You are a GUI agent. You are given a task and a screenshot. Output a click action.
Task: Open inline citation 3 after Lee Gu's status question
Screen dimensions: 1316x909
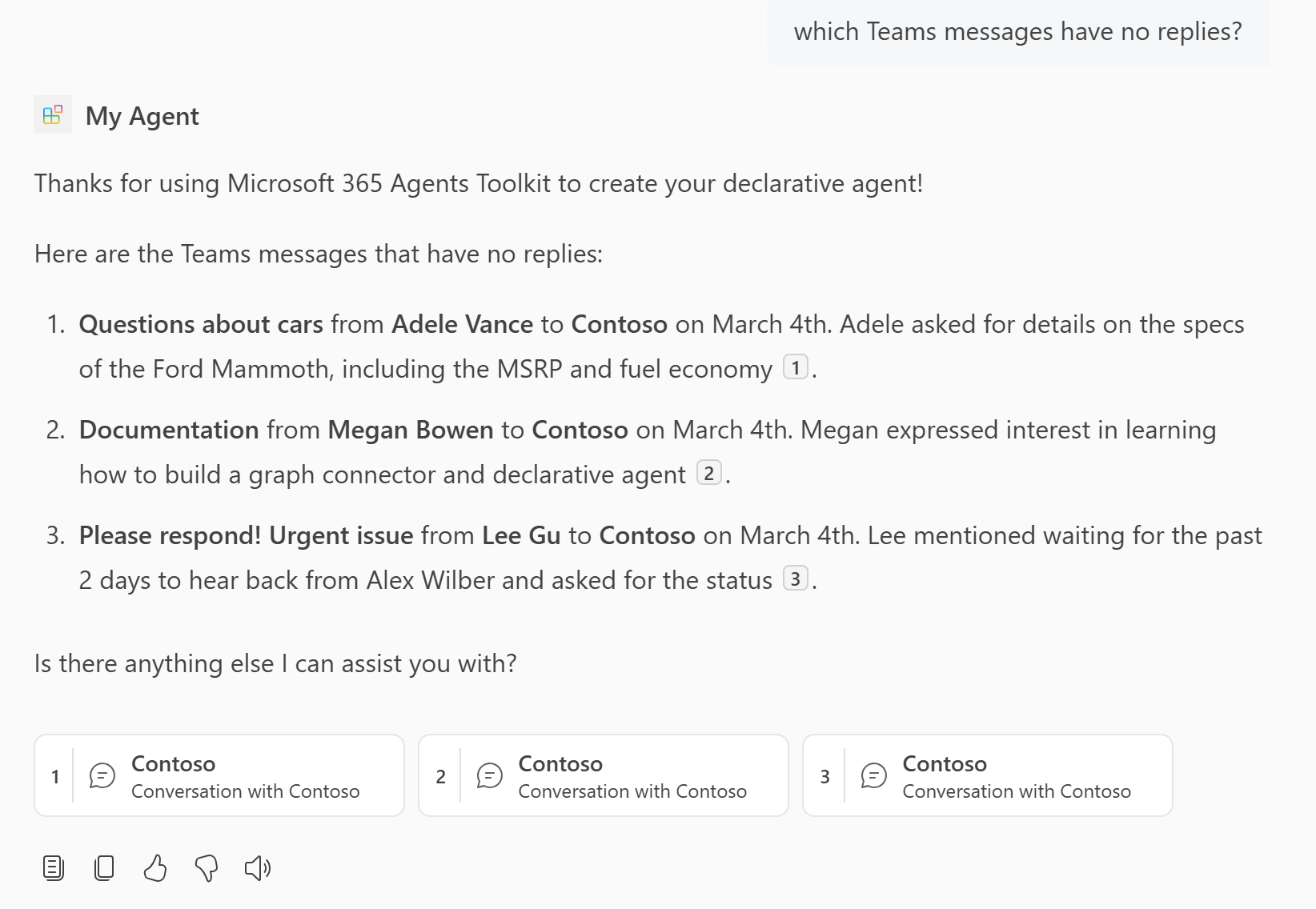pos(795,579)
